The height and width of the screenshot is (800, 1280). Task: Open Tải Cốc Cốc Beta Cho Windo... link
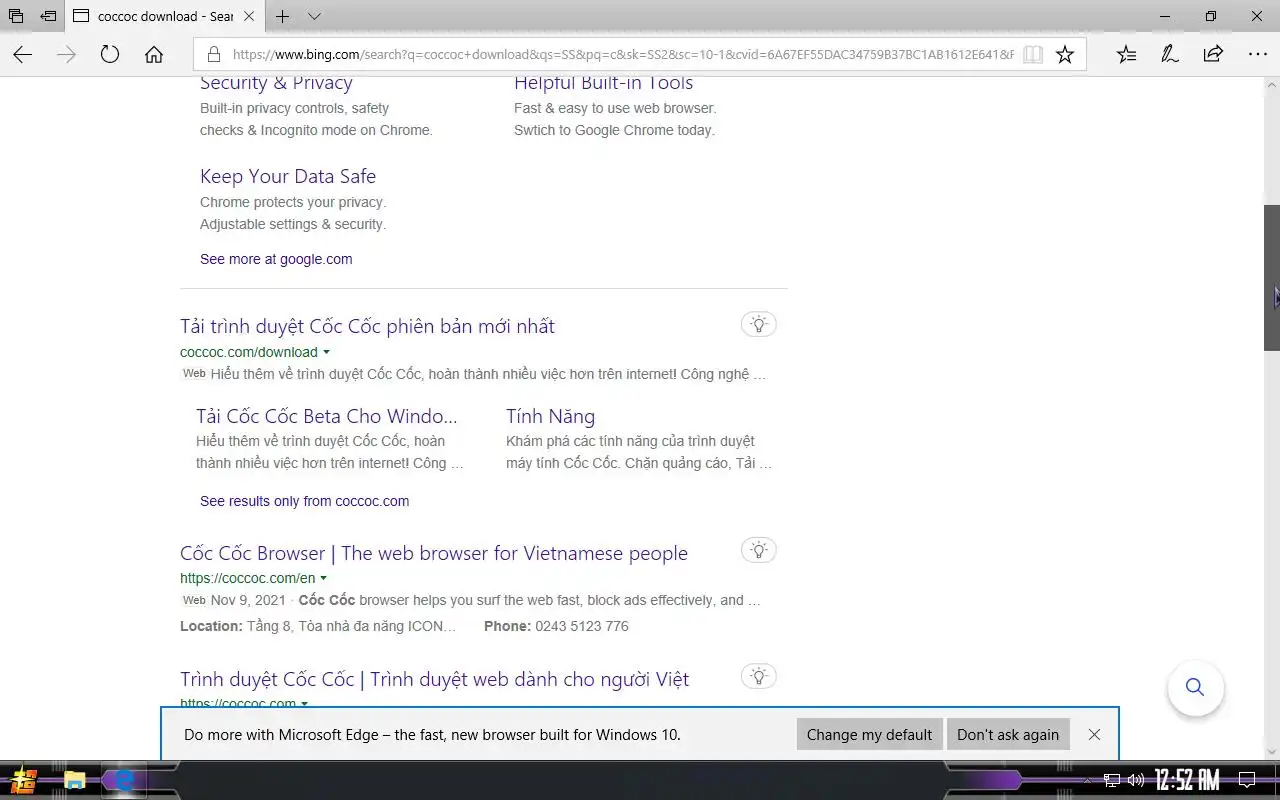pos(326,416)
